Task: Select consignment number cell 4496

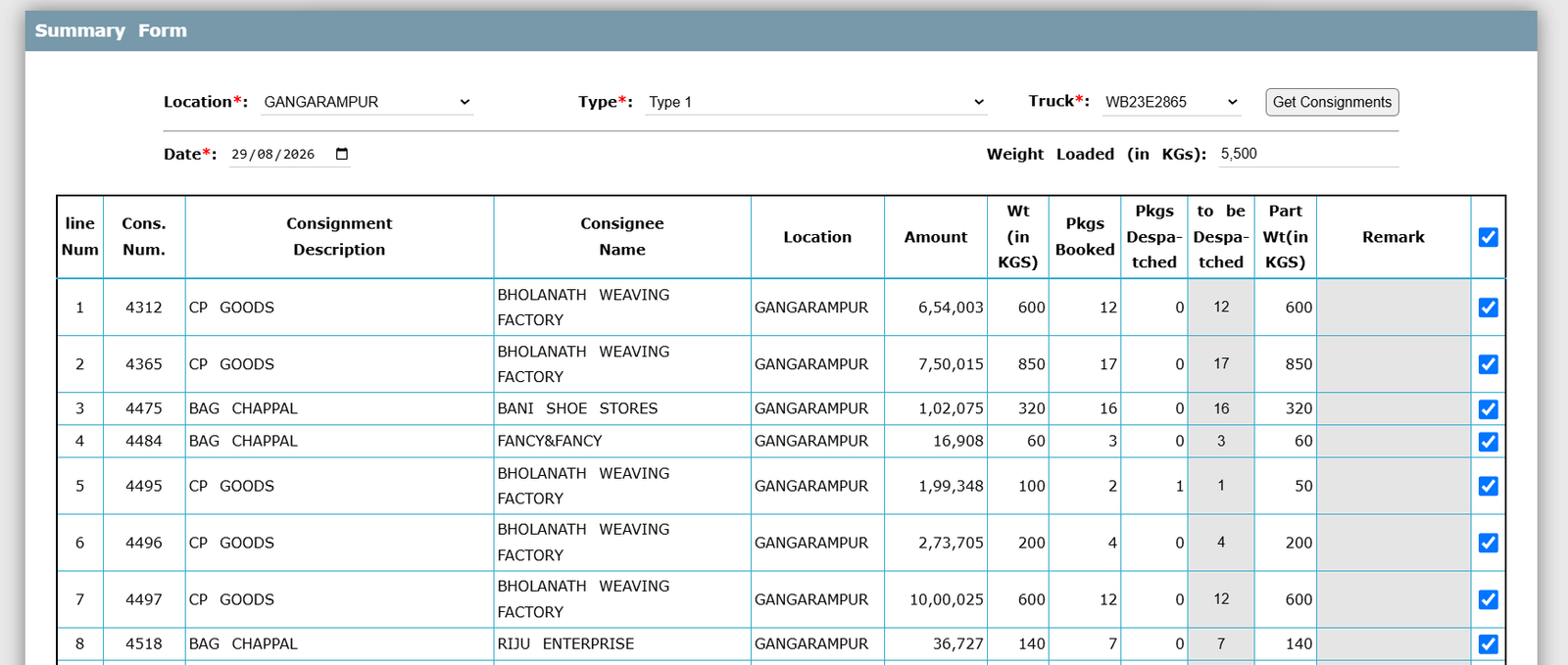Action: 144,543
